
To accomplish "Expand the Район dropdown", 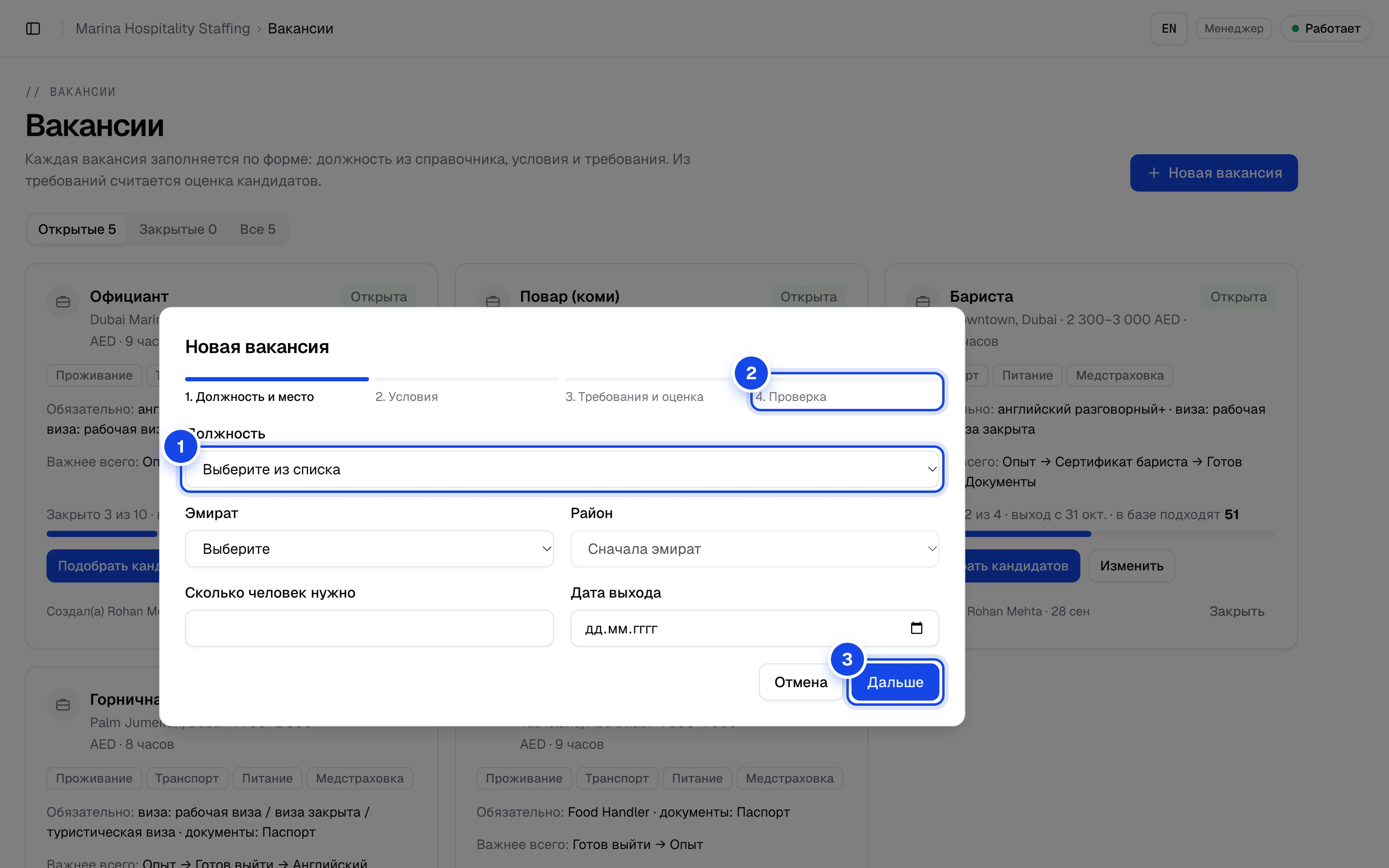I will click(754, 549).
